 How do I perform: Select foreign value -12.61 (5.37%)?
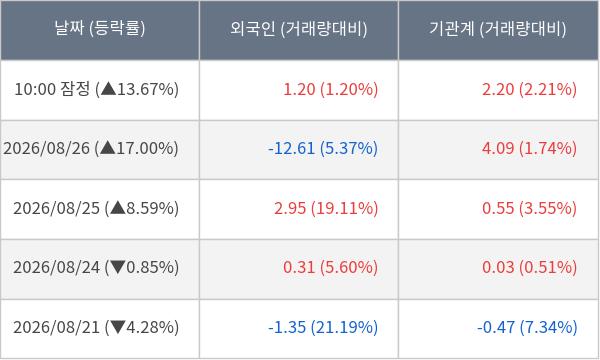[x=323, y=148]
